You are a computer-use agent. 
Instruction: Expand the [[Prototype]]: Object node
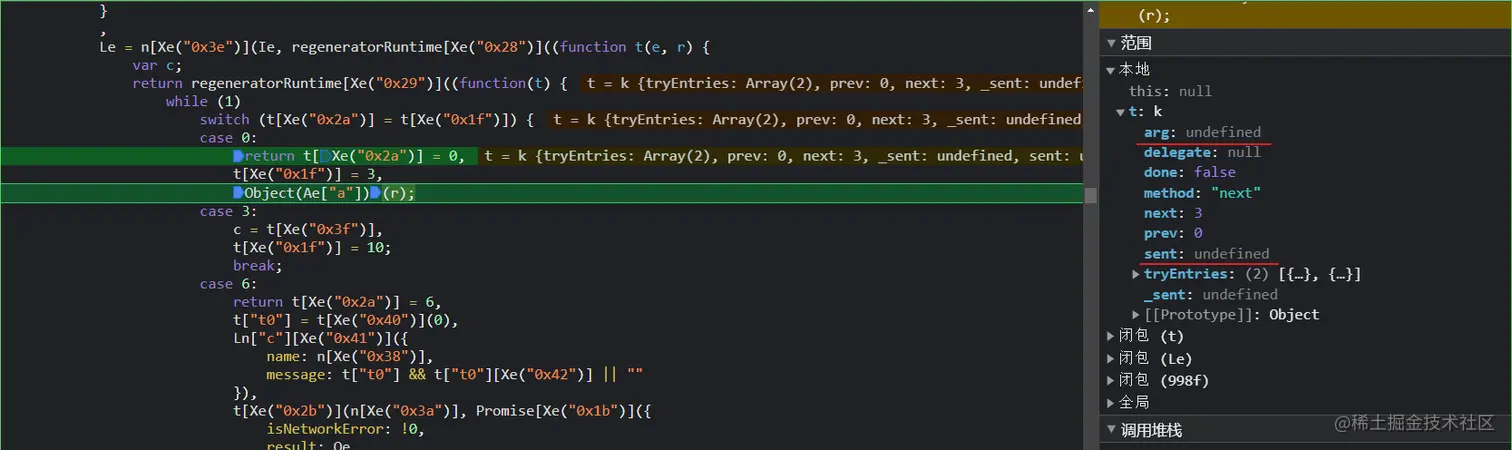[1136, 315]
